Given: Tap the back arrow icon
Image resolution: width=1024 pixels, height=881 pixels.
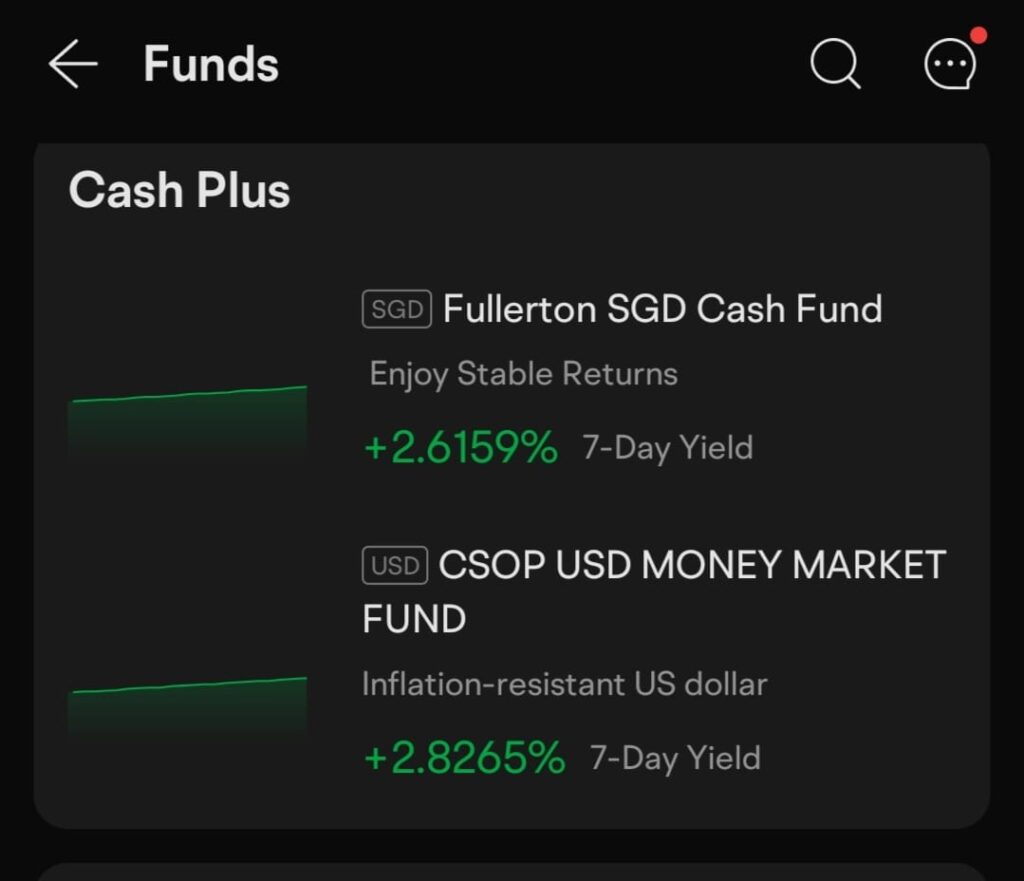Looking at the screenshot, I should (72, 63).
